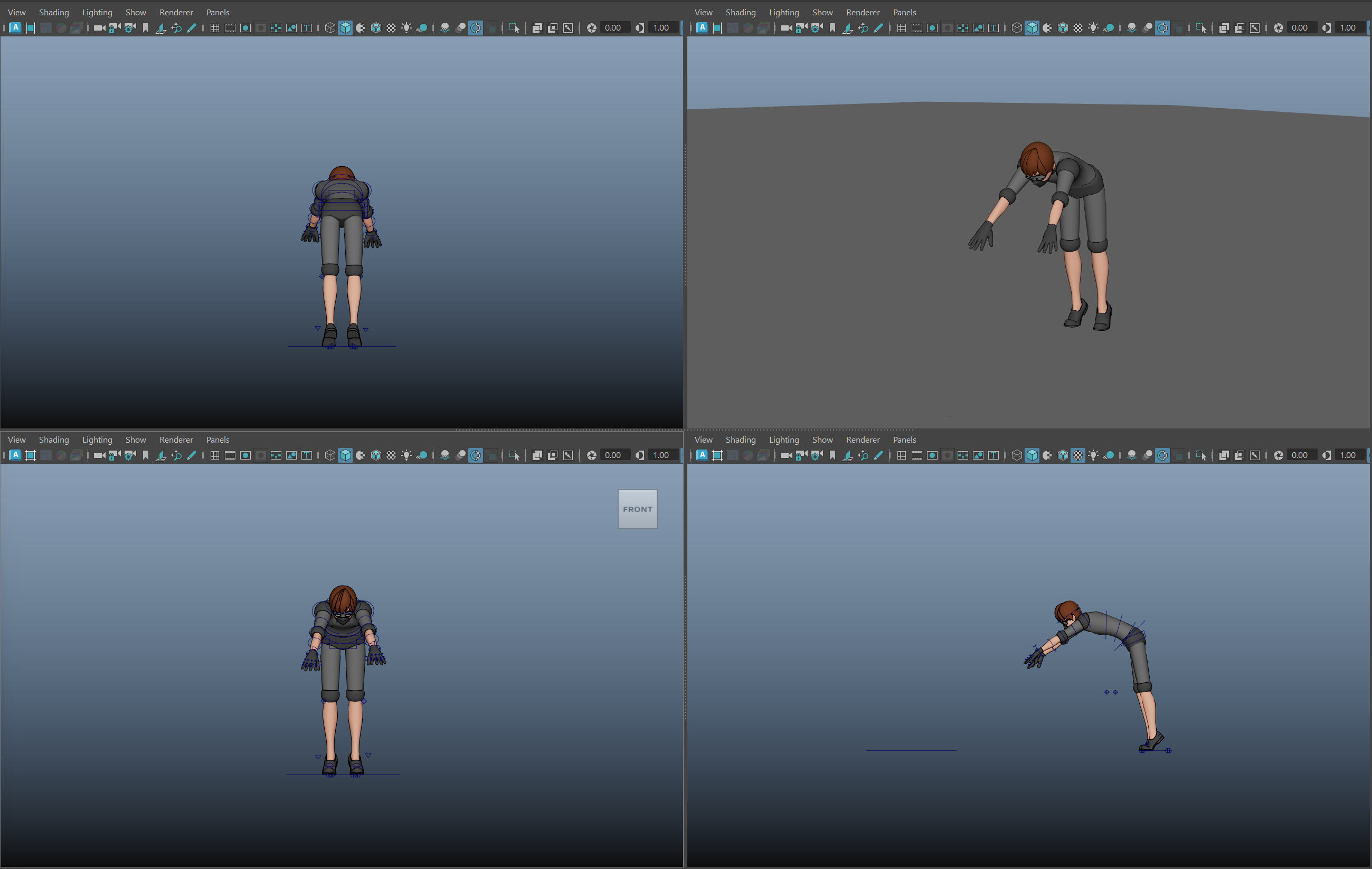Viewport: 1372px width, 869px height.
Task: Open Show menu in bottom-right side panel
Action: [x=822, y=440]
